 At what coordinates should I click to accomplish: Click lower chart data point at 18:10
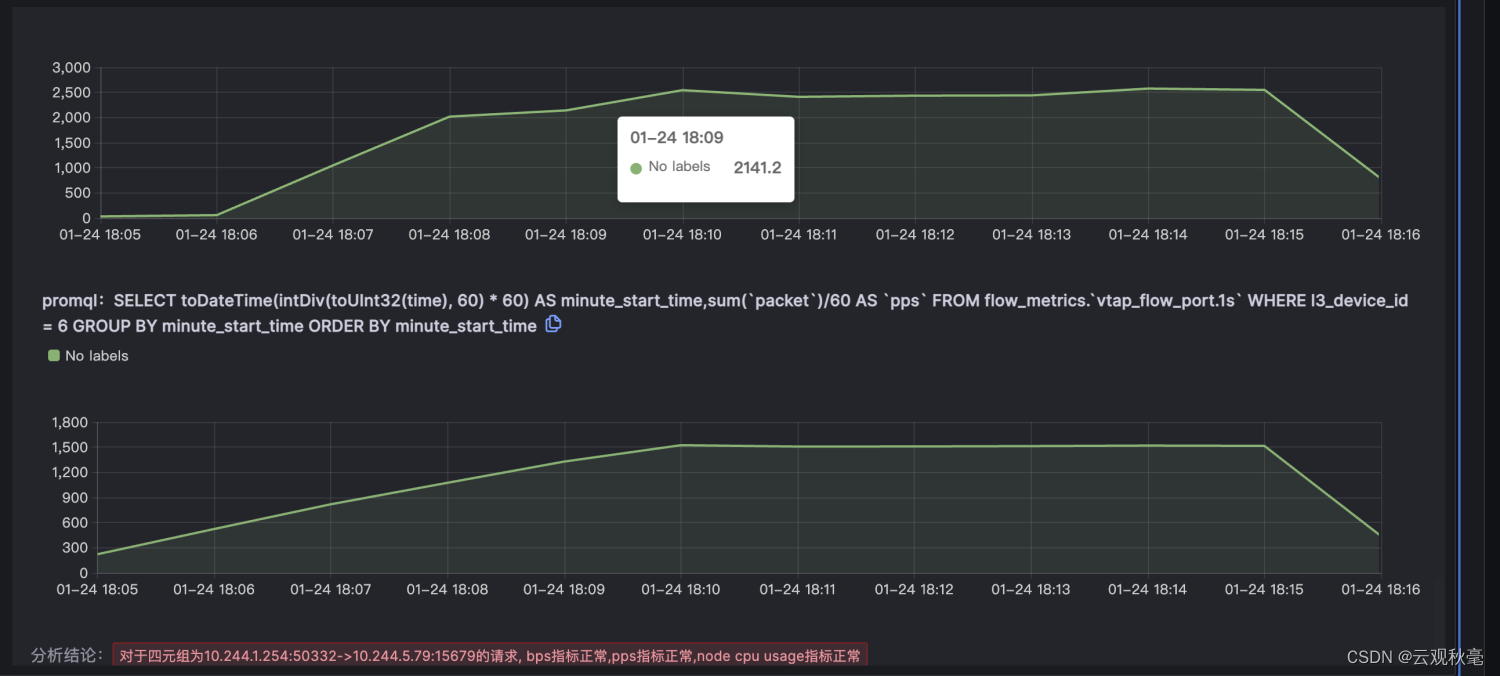[x=683, y=445]
